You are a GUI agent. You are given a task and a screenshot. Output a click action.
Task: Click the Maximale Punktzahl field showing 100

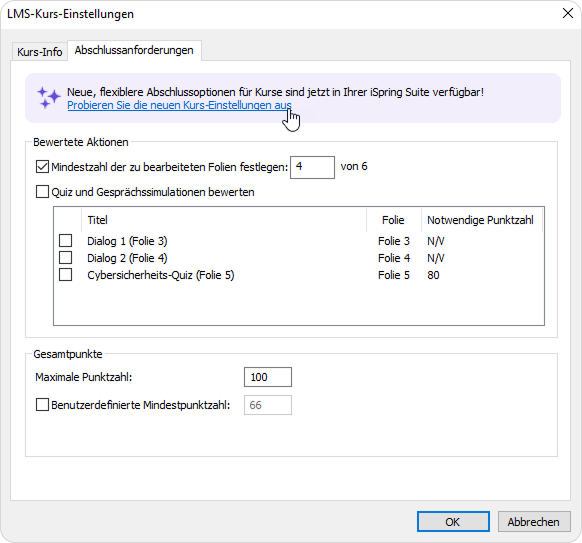click(x=268, y=377)
